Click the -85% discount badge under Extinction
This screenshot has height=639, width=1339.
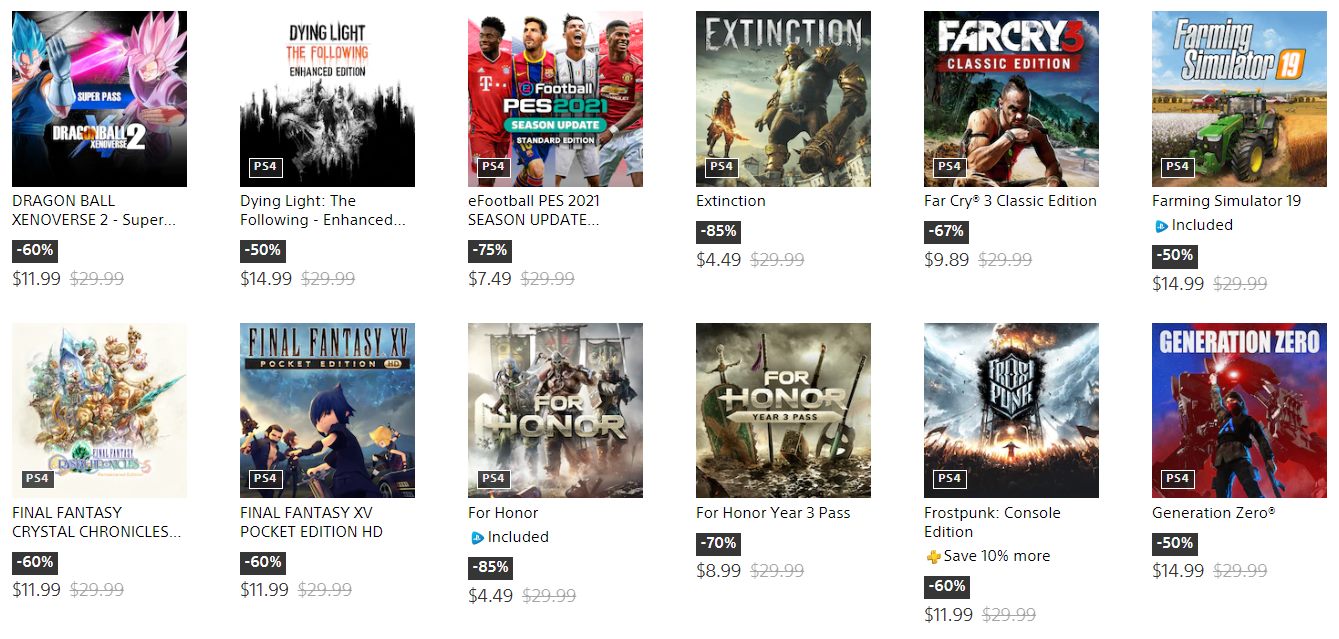coord(718,231)
